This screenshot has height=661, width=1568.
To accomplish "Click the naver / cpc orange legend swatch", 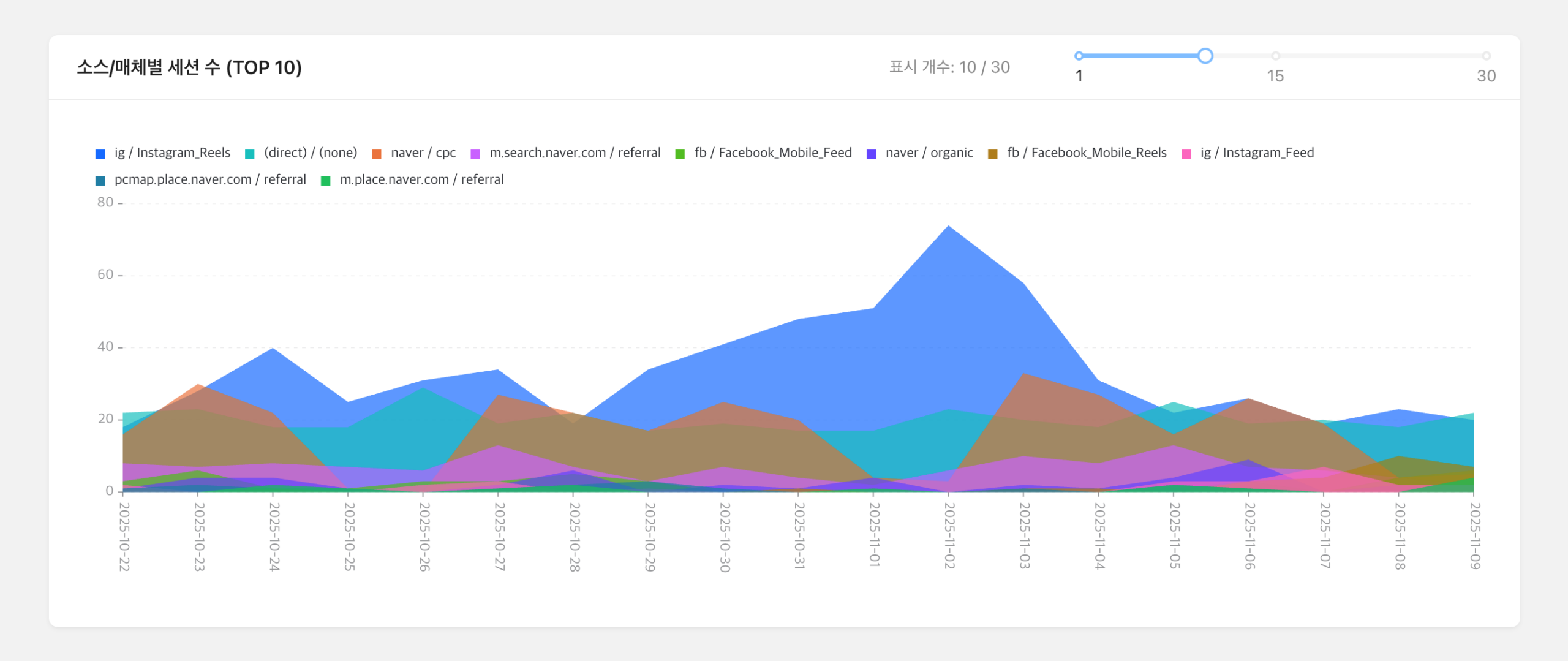I will 377,154.
